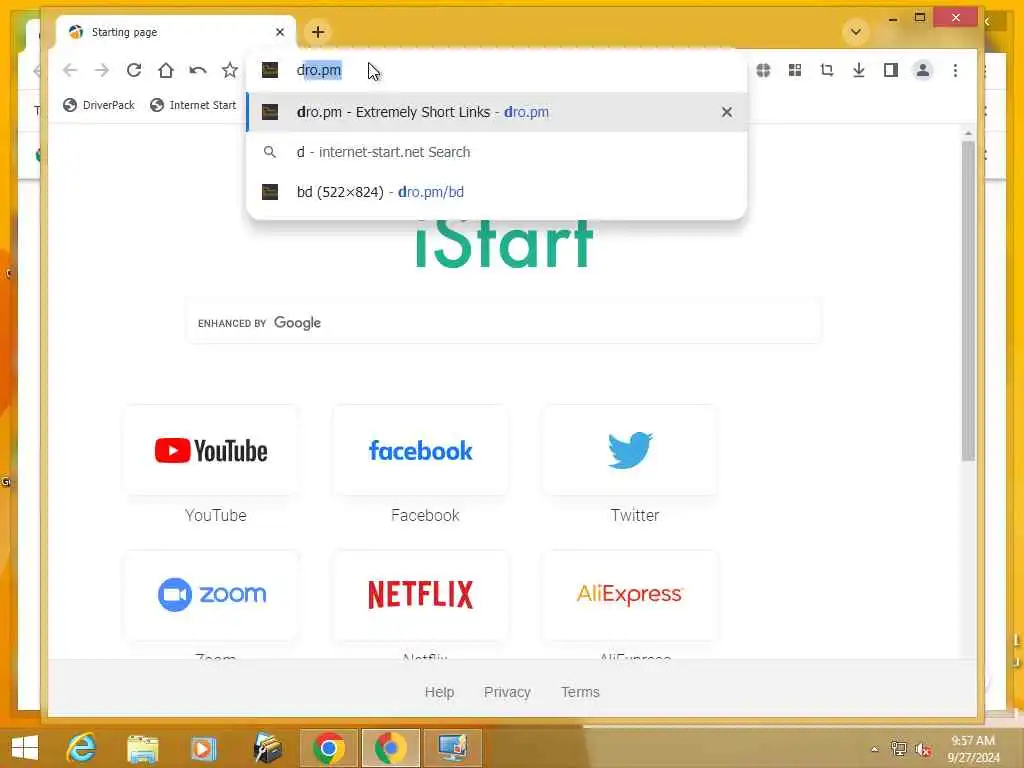Screen dimensions: 1024x768
Task: Click the page vertical scrollbar thumb
Action: (x=968, y=300)
